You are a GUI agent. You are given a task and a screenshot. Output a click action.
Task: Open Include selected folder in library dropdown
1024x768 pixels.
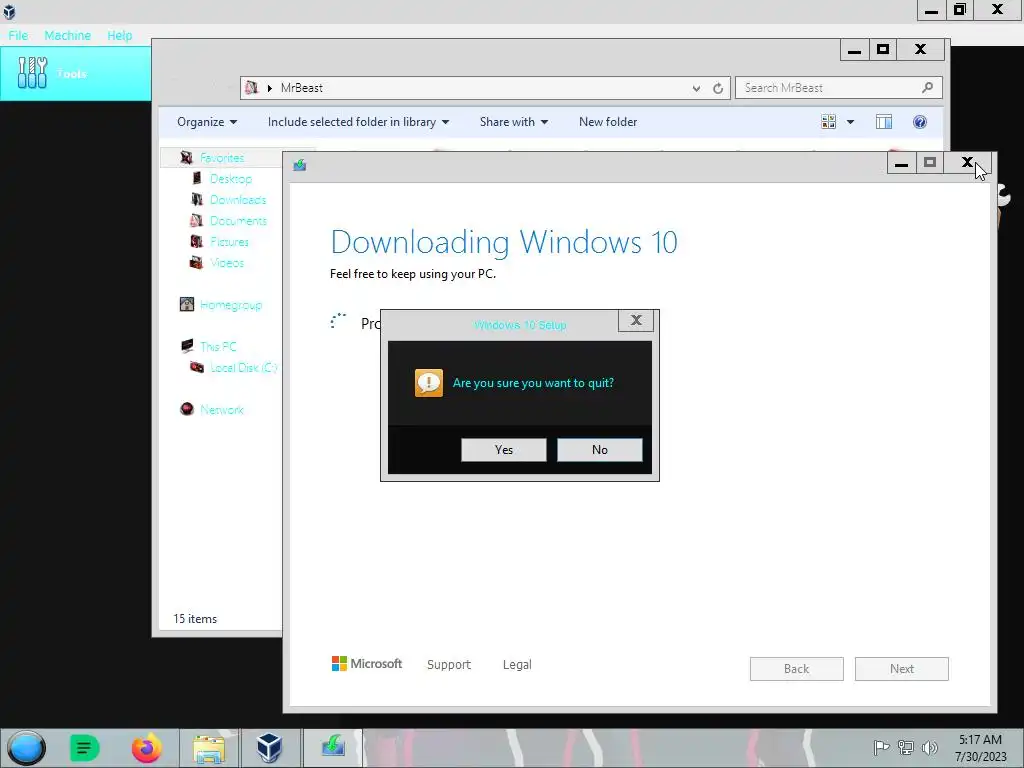click(359, 122)
